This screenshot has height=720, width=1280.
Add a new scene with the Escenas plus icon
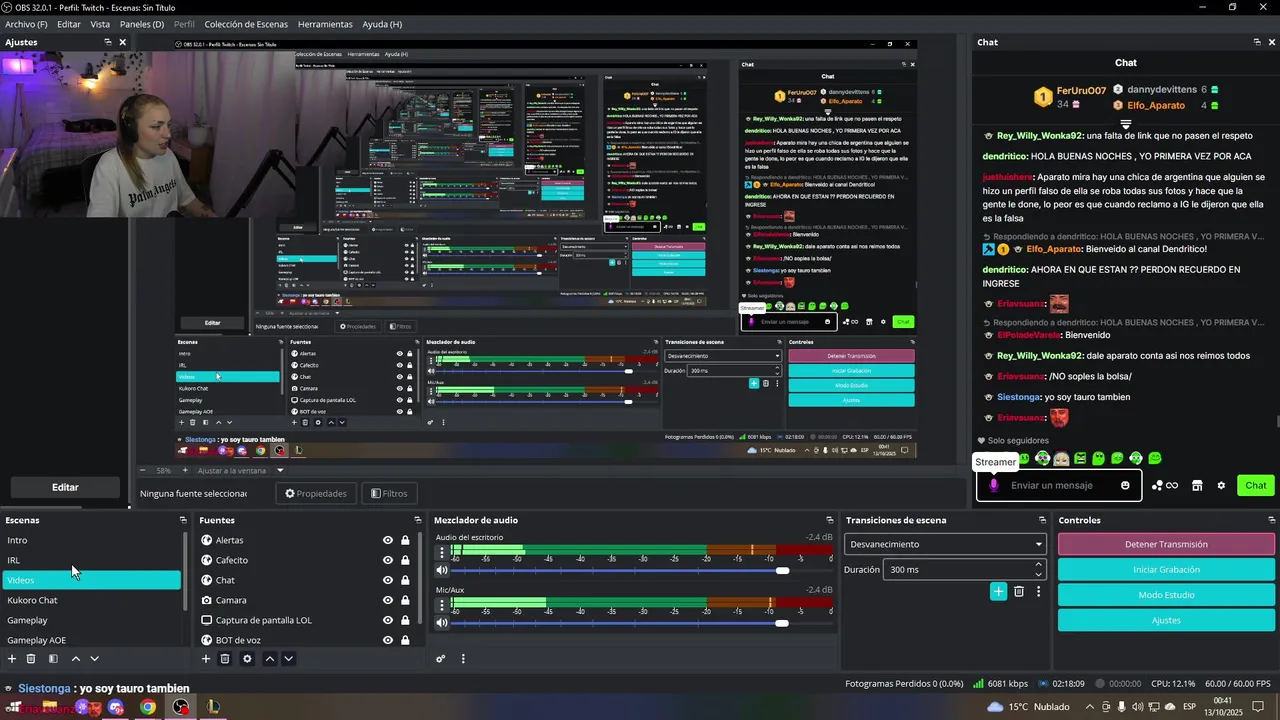[x=12, y=659]
